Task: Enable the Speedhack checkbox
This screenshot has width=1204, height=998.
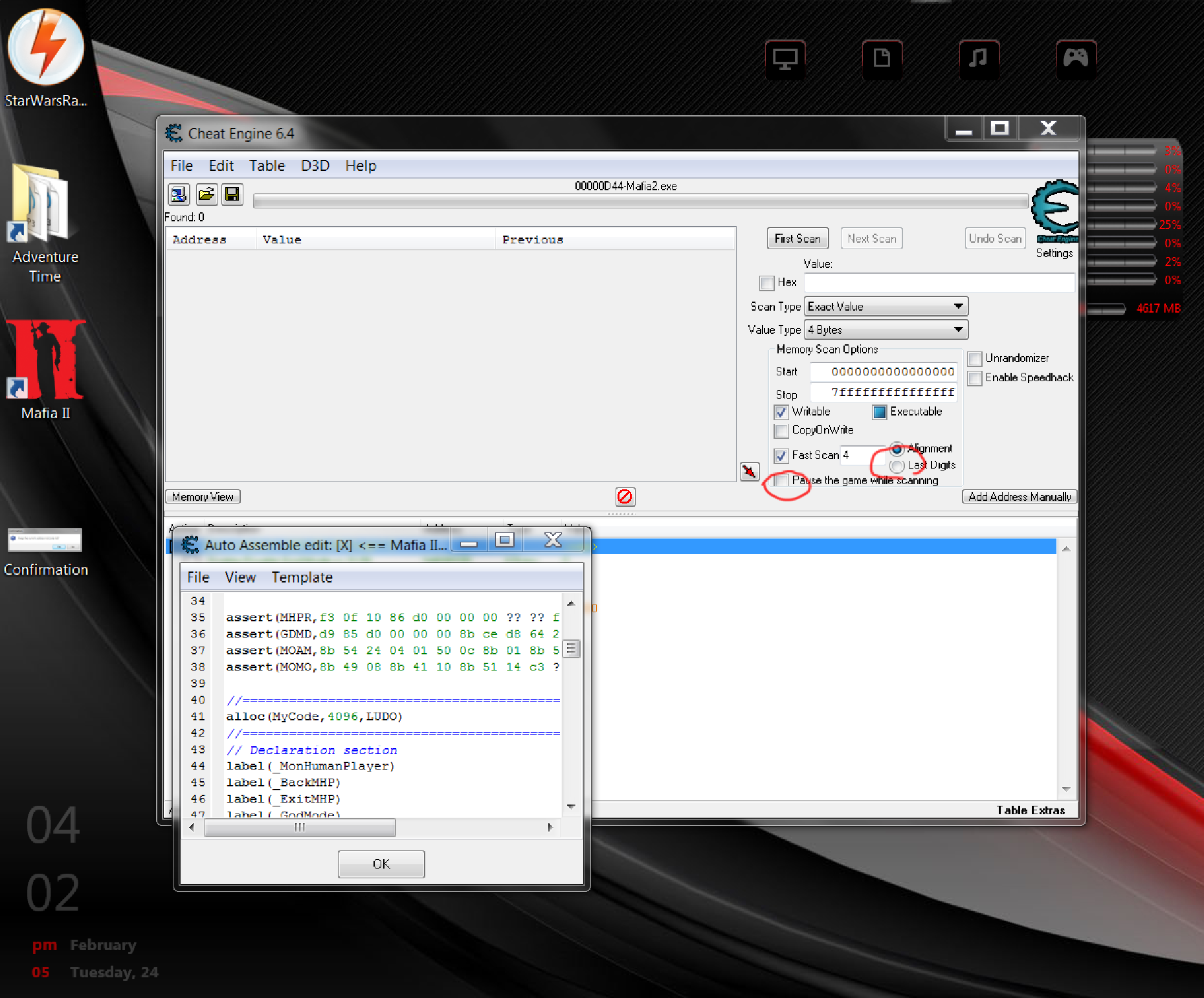Action: (975, 378)
